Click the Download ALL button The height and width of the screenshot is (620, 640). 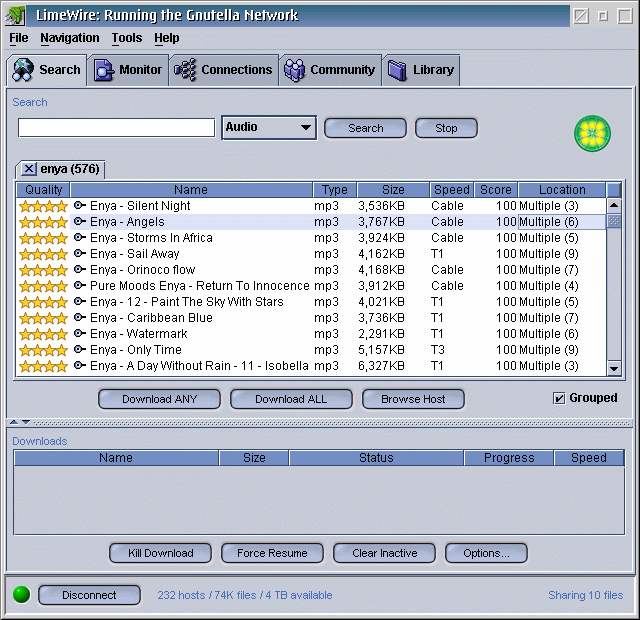click(291, 399)
